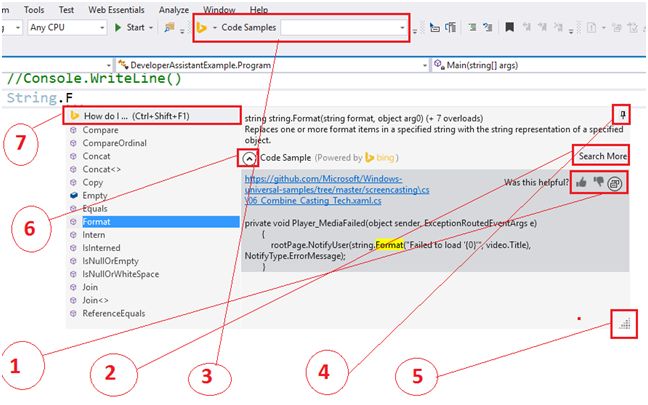Click the method icon beside Compare
The height and width of the screenshot is (405, 648).
coord(73,130)
